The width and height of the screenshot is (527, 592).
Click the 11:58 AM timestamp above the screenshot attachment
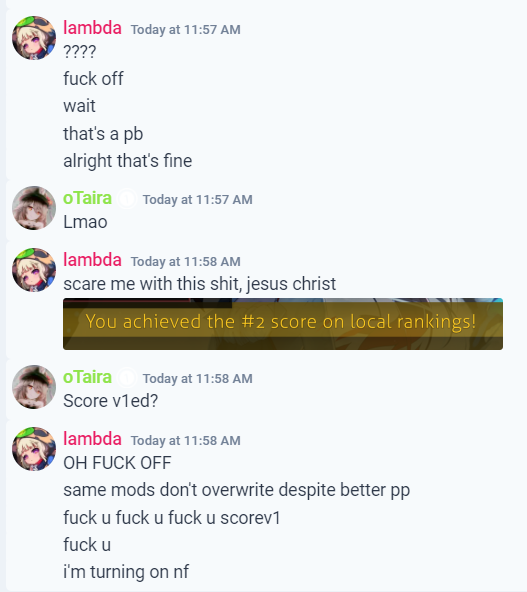coord(185,261)
